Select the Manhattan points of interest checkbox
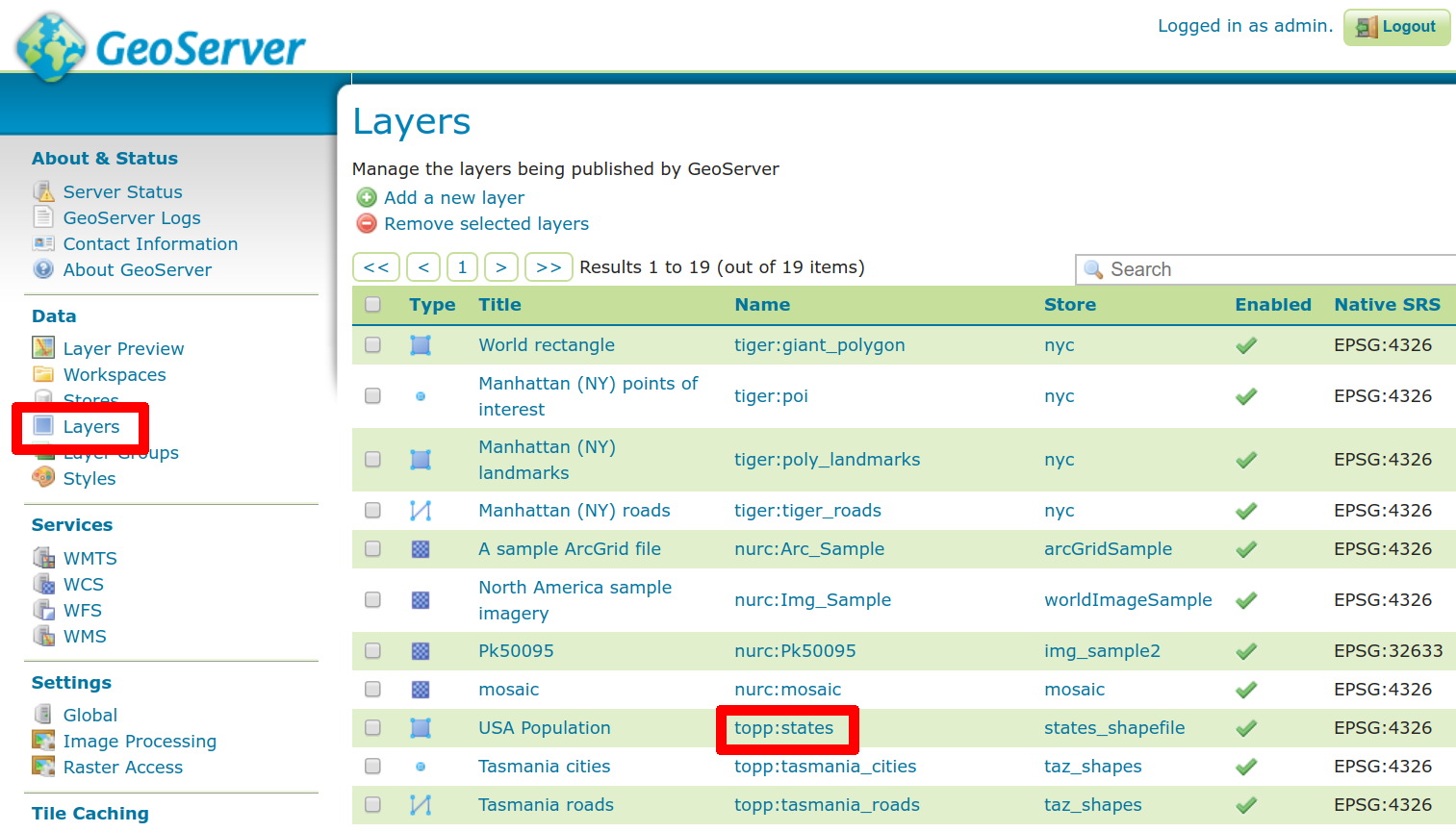This screenshot has width=1456, height=832. tap(372, 395)
